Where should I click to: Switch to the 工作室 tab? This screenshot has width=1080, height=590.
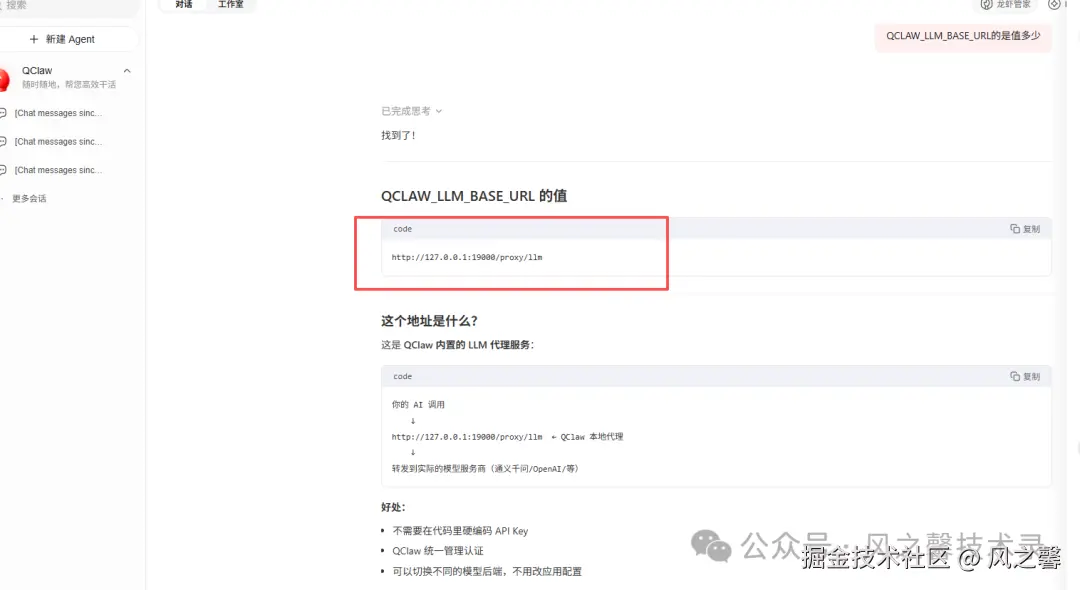pos(231,4)
